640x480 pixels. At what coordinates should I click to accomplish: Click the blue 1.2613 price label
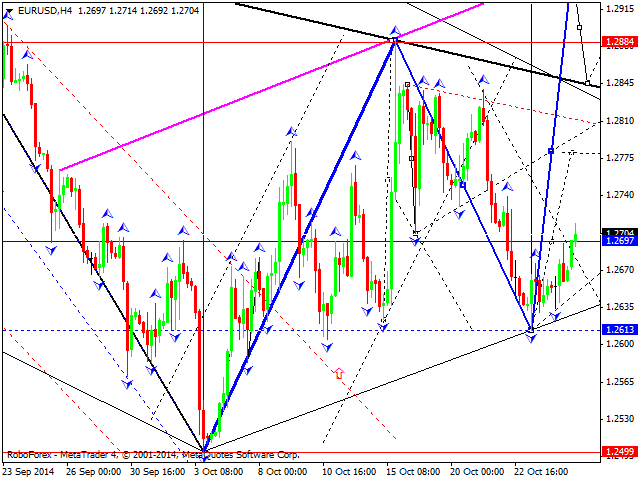point(620,329)
